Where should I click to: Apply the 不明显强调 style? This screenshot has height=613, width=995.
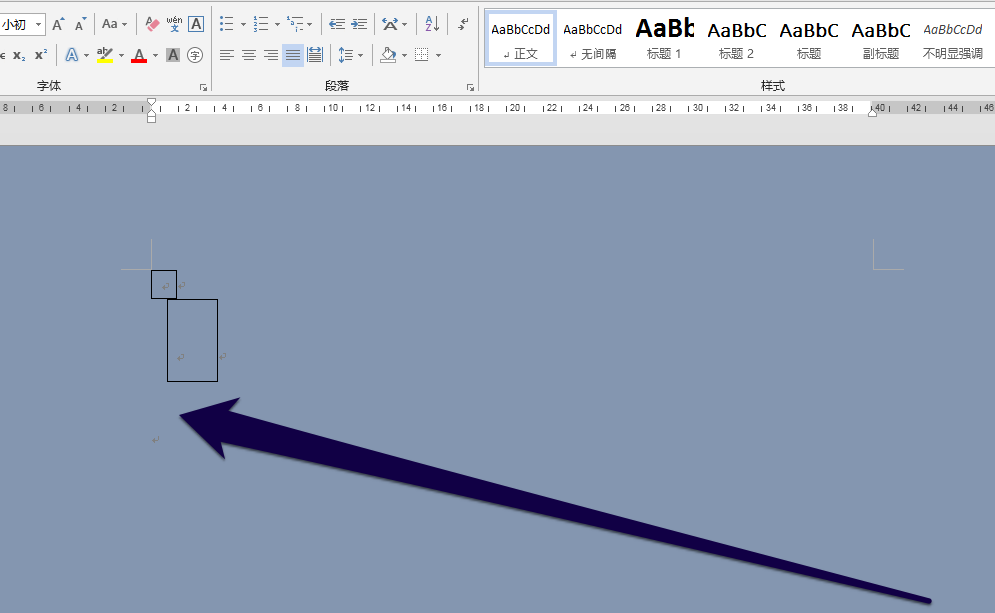(952, 39)
